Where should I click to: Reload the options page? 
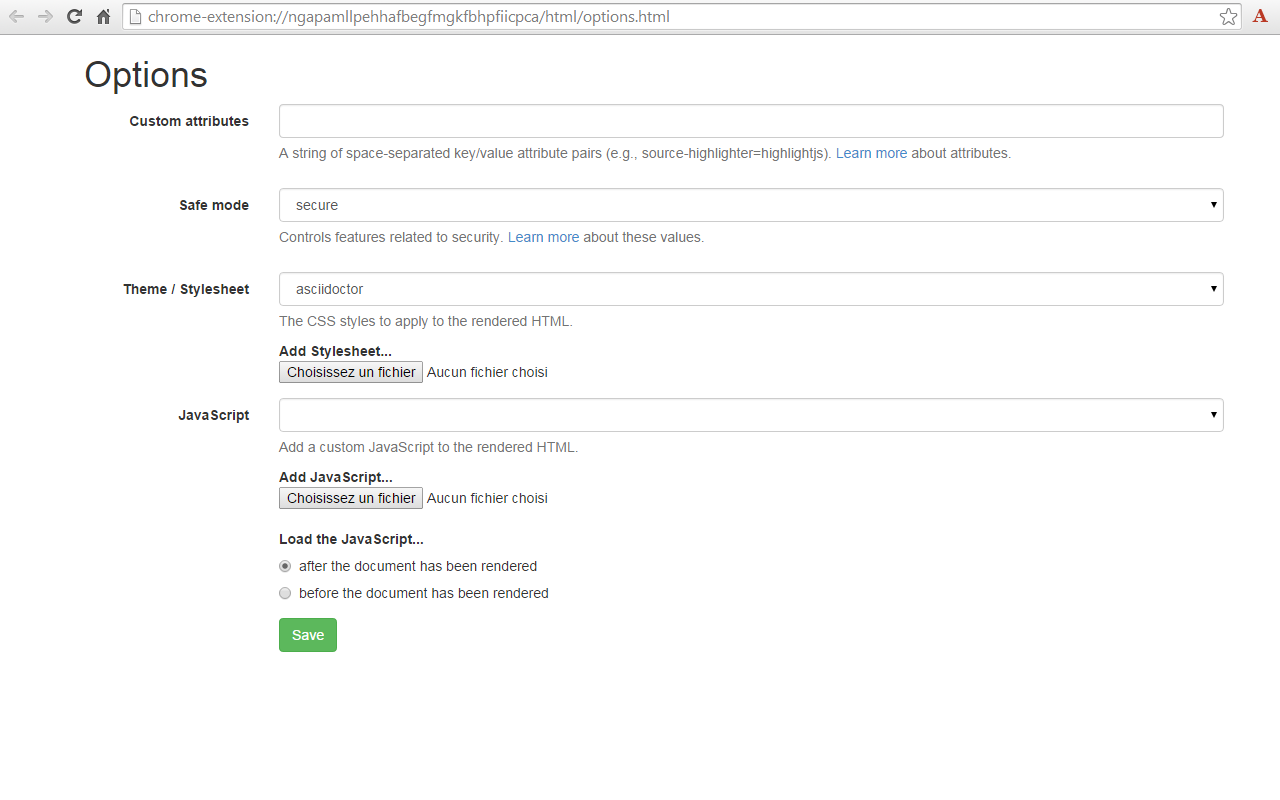tap(73, 16)
